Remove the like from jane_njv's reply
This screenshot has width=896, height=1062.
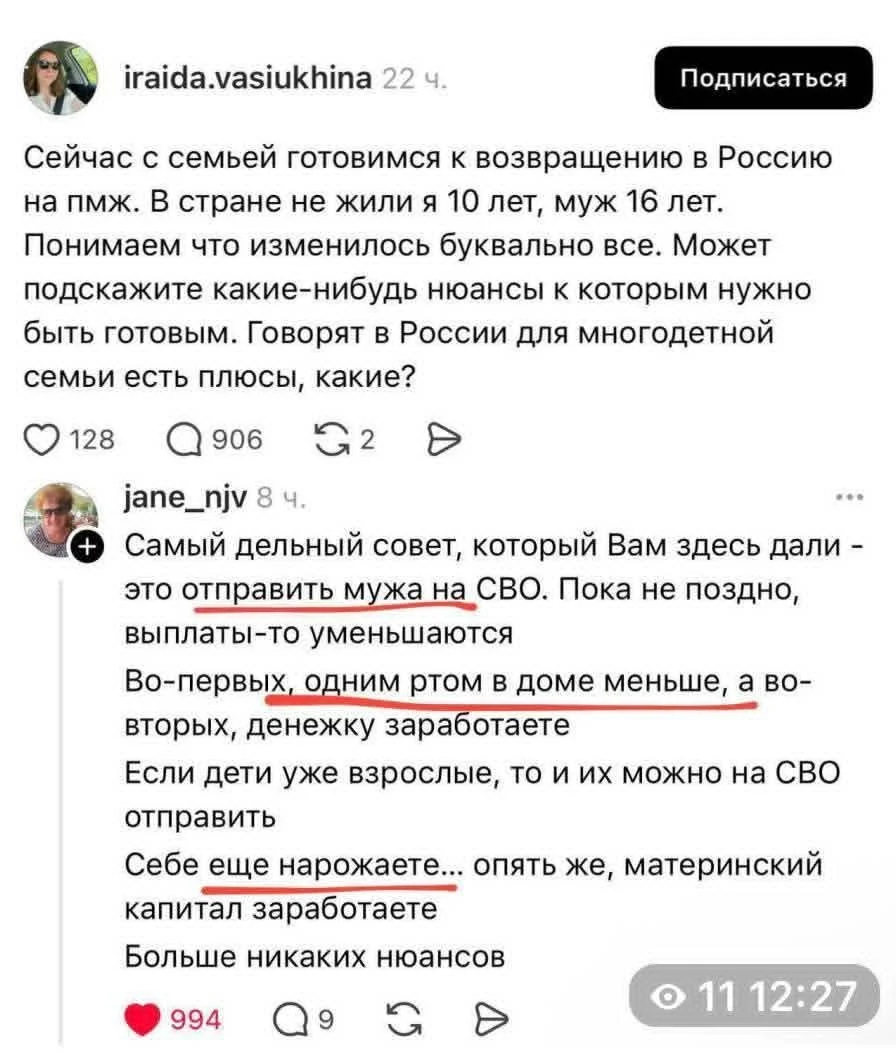[x=143, y=1019]
